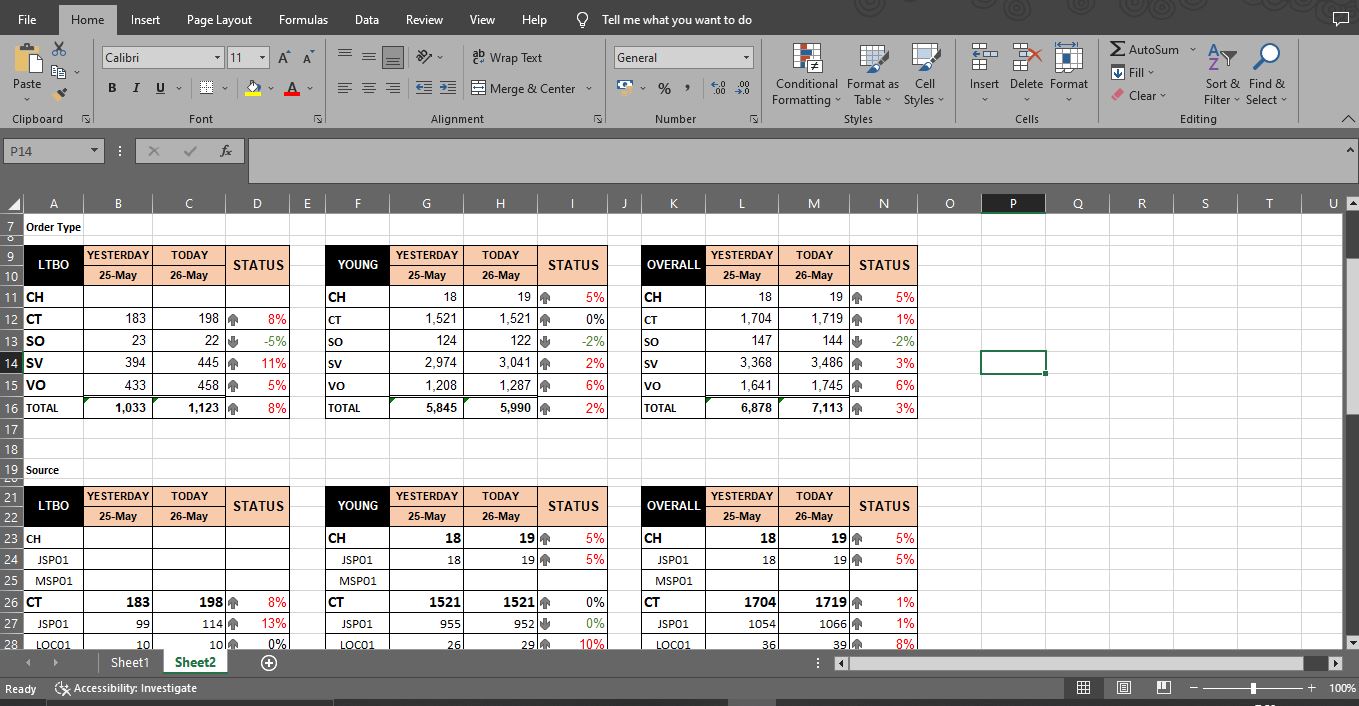Increase the indent level

(448, 88)
